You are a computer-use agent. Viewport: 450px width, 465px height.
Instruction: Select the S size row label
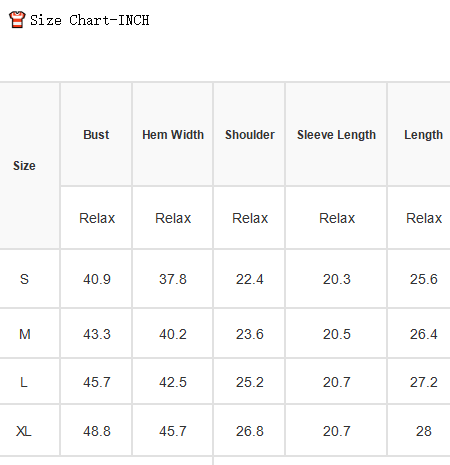[x=24, y=279]
